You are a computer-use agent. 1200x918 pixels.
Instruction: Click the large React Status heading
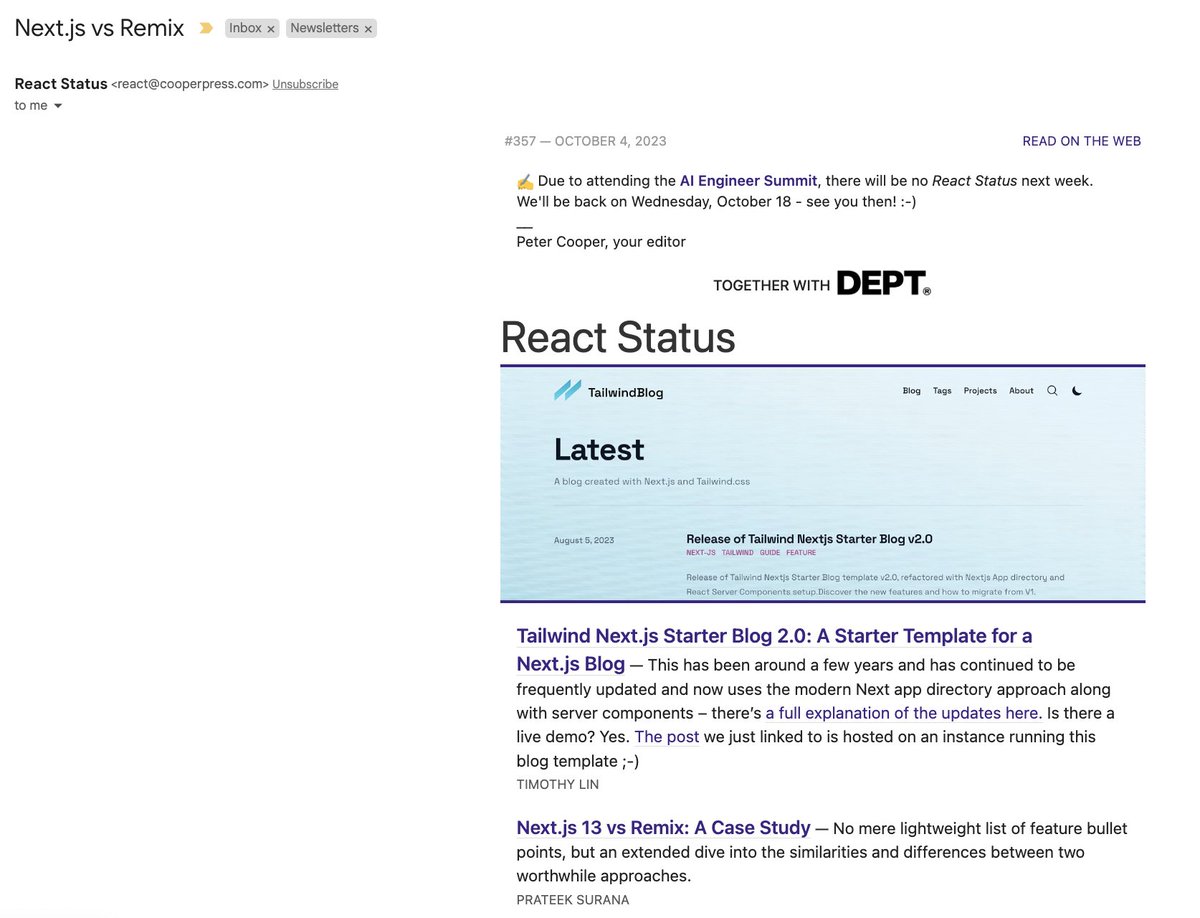click(618, 337)
